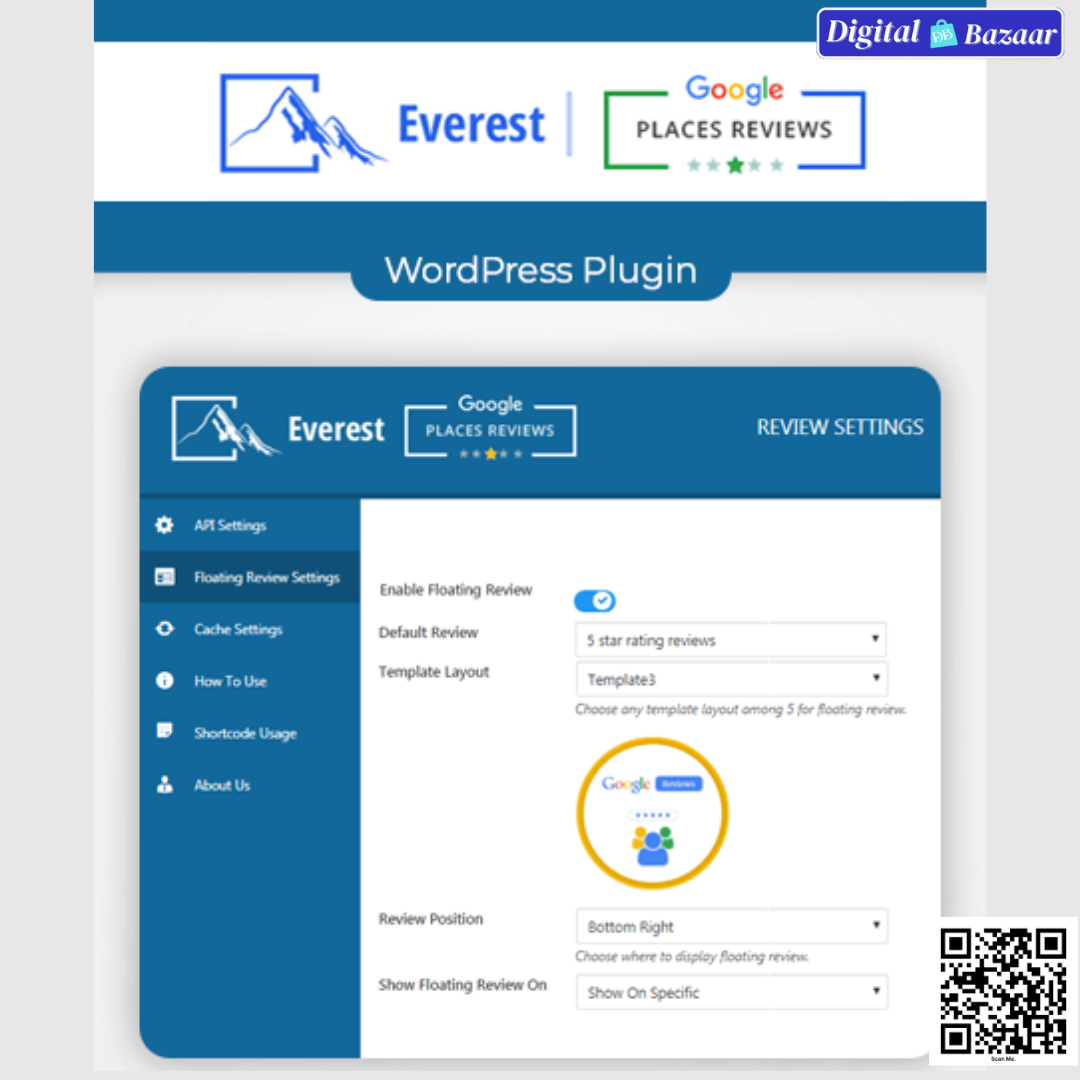Click the About Us person icon
This screenshot has height=1080, width=1080.
(165, 785)
